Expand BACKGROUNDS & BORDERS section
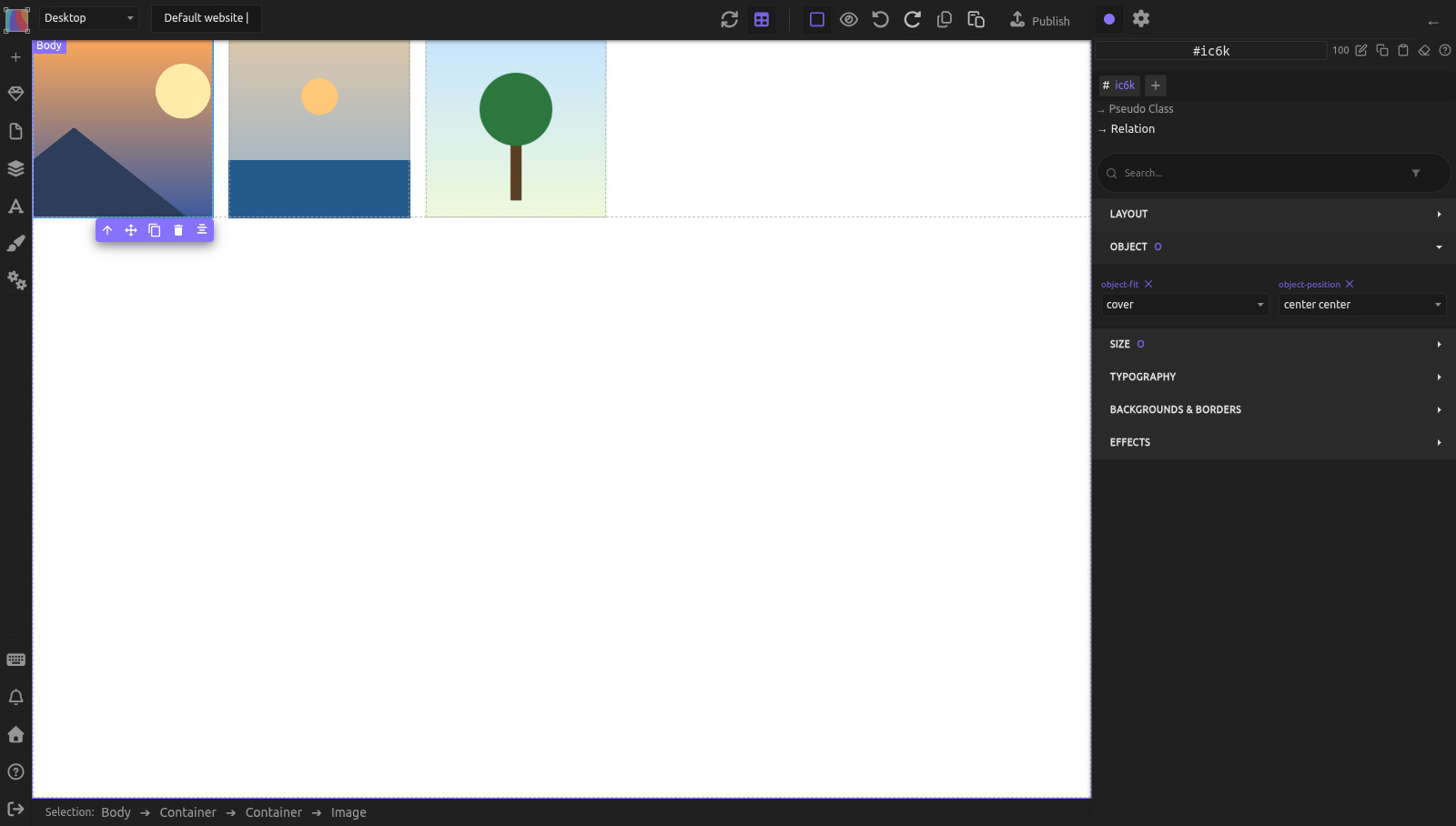The height and width of the screenshot is (826, 1456). 1274,409
